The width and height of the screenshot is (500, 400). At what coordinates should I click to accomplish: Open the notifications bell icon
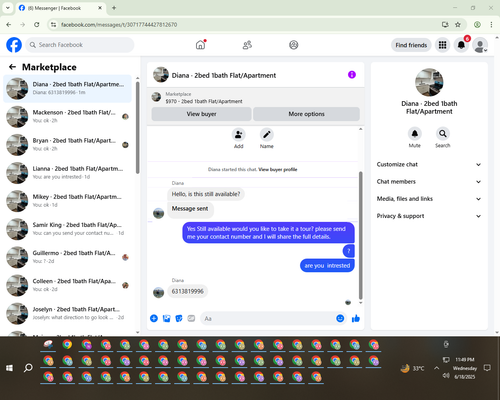pyautogui.click(x=461, y=45)
